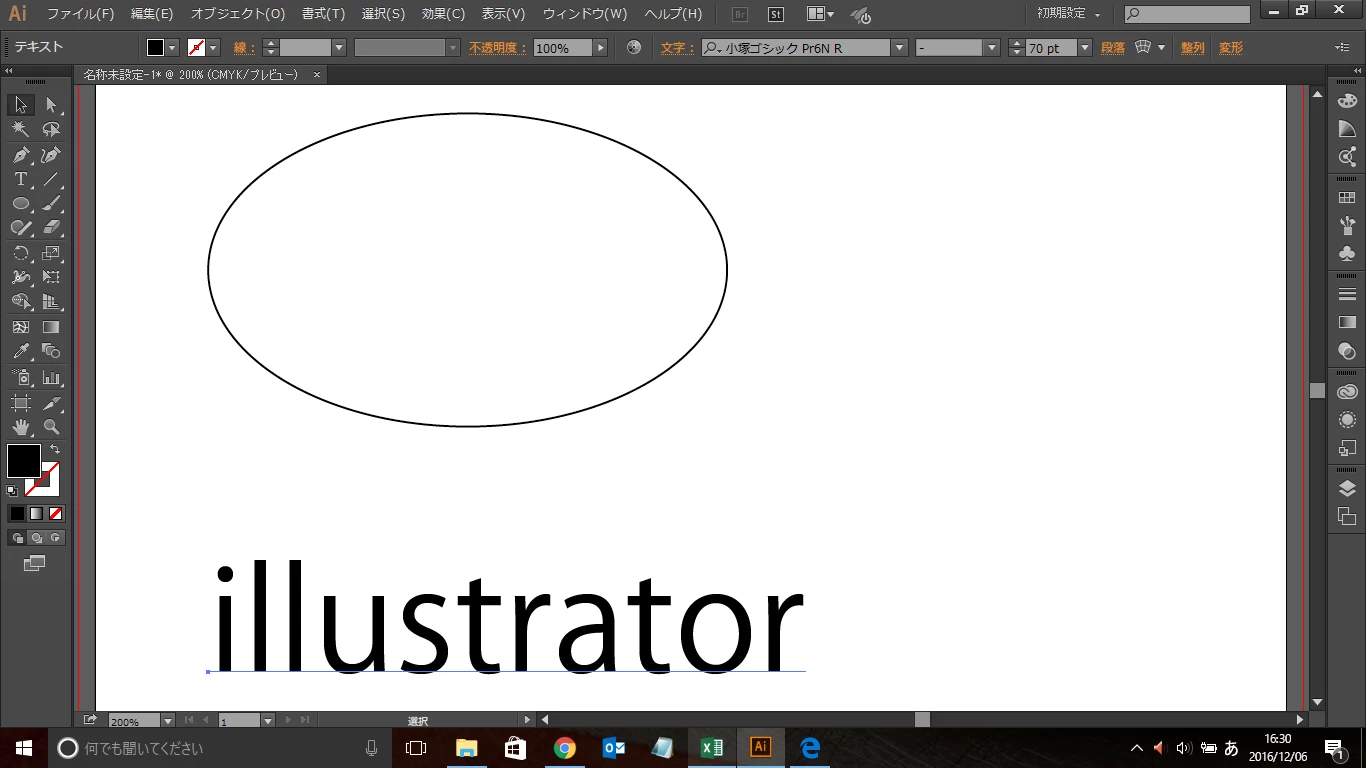Open the 初期設定 workspace switcher

click(x=1069, y=14)
